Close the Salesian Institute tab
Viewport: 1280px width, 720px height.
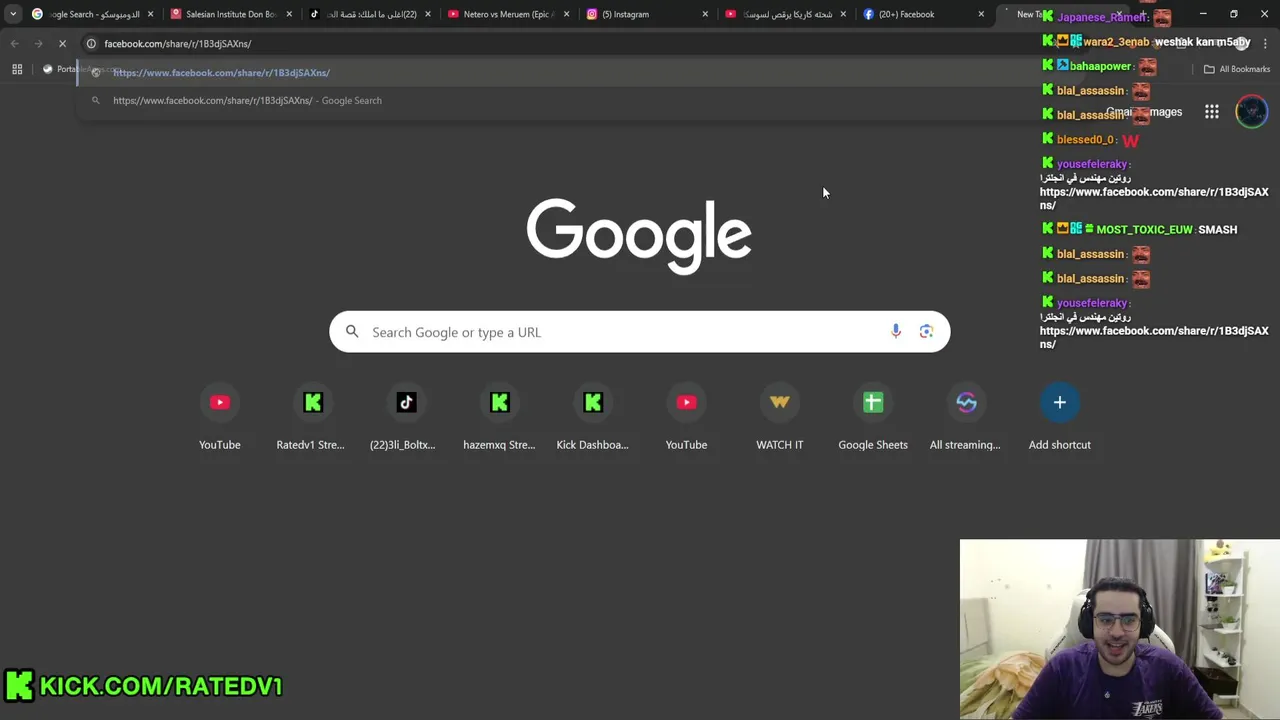290,14
